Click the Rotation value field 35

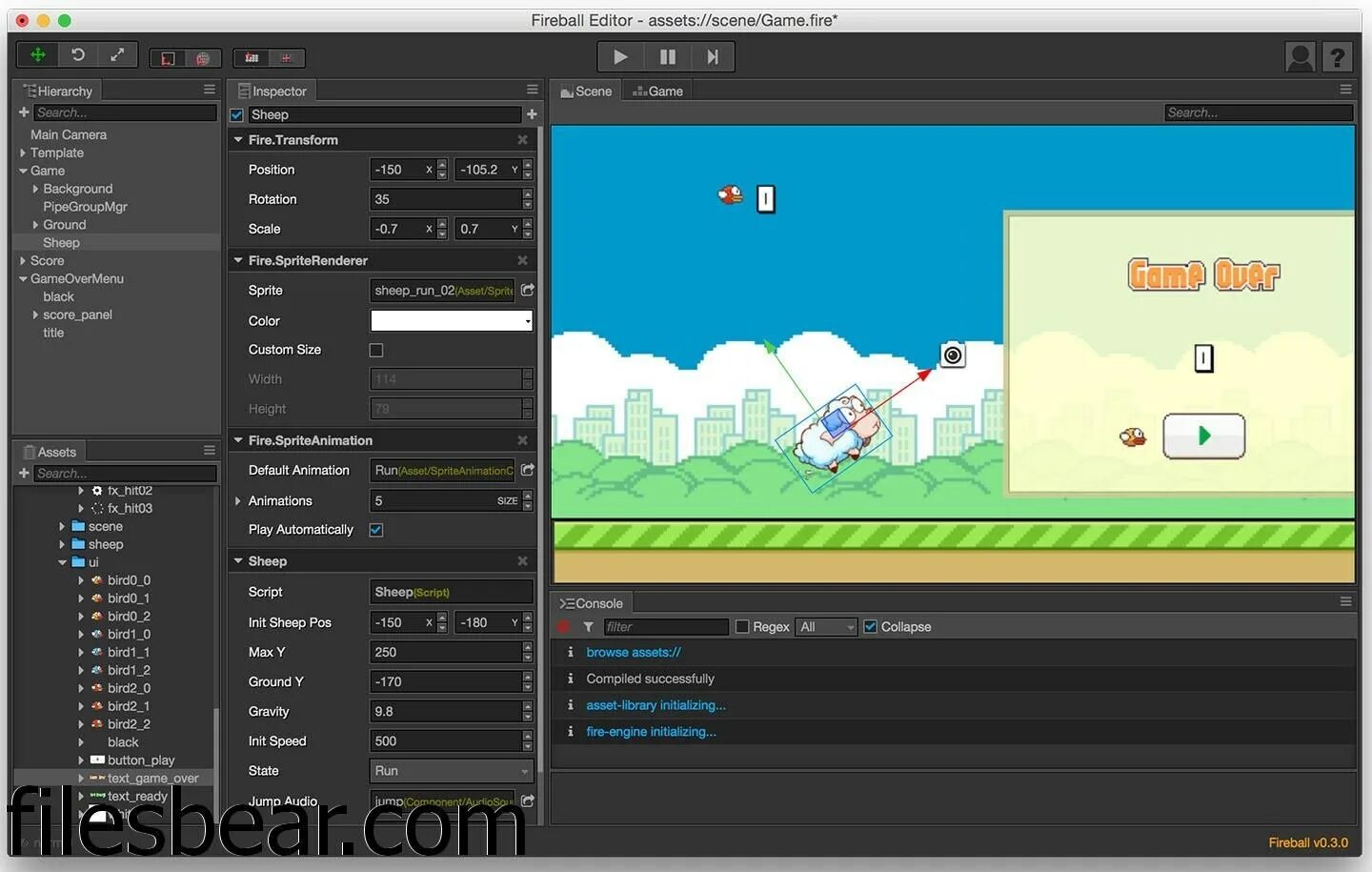pos(446,199)
